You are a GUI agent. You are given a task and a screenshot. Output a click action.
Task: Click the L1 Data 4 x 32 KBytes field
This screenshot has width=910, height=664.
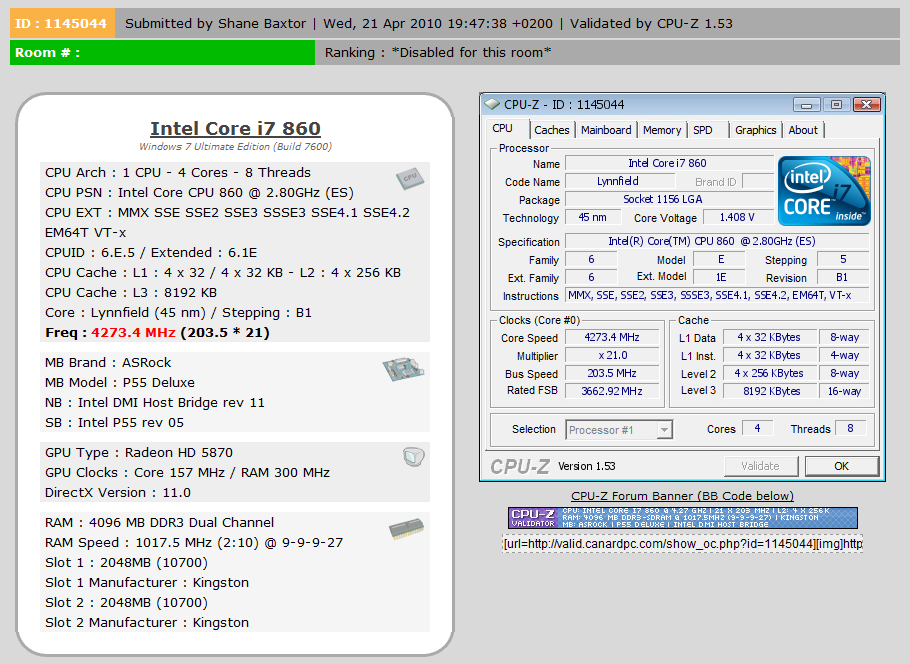pos(769,337)
